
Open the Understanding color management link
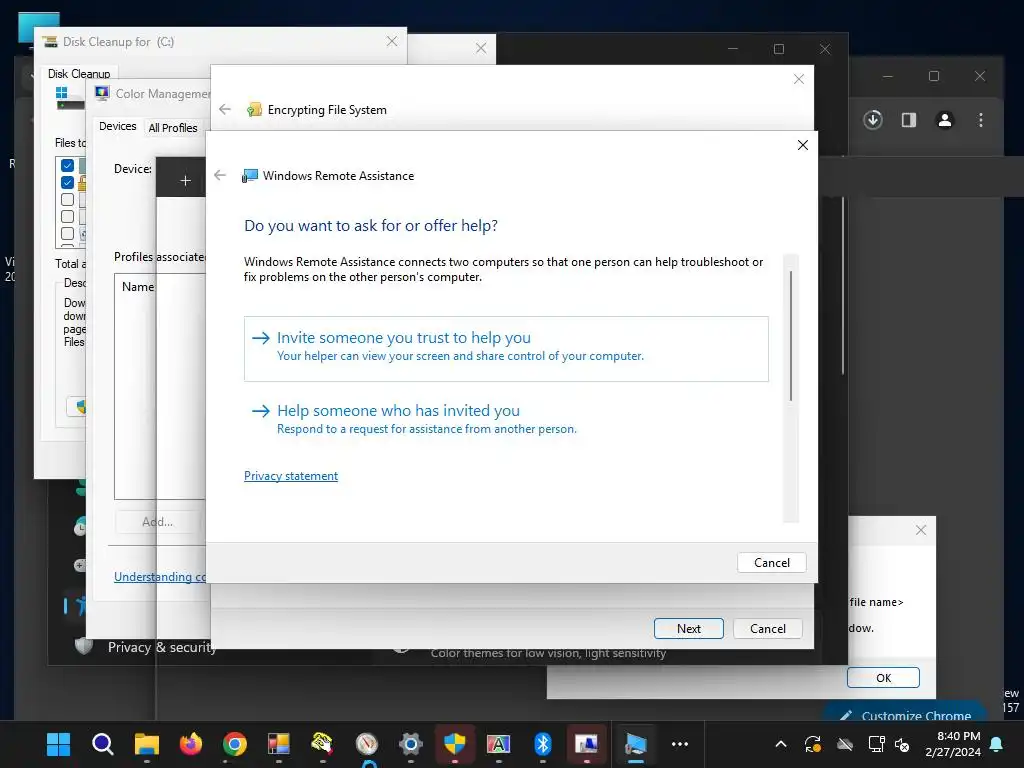160,577
